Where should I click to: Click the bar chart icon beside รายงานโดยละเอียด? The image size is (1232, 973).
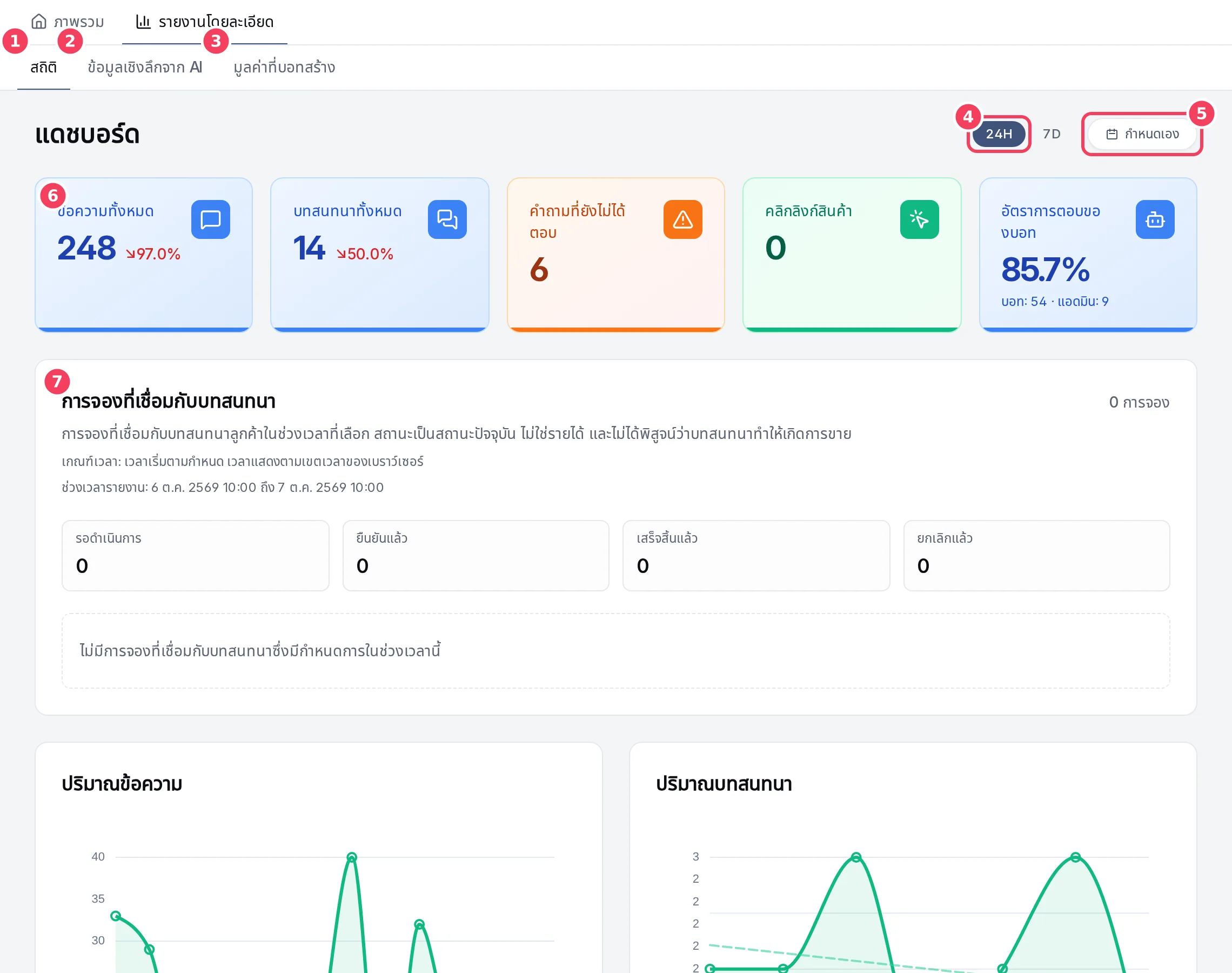point(143,22)
